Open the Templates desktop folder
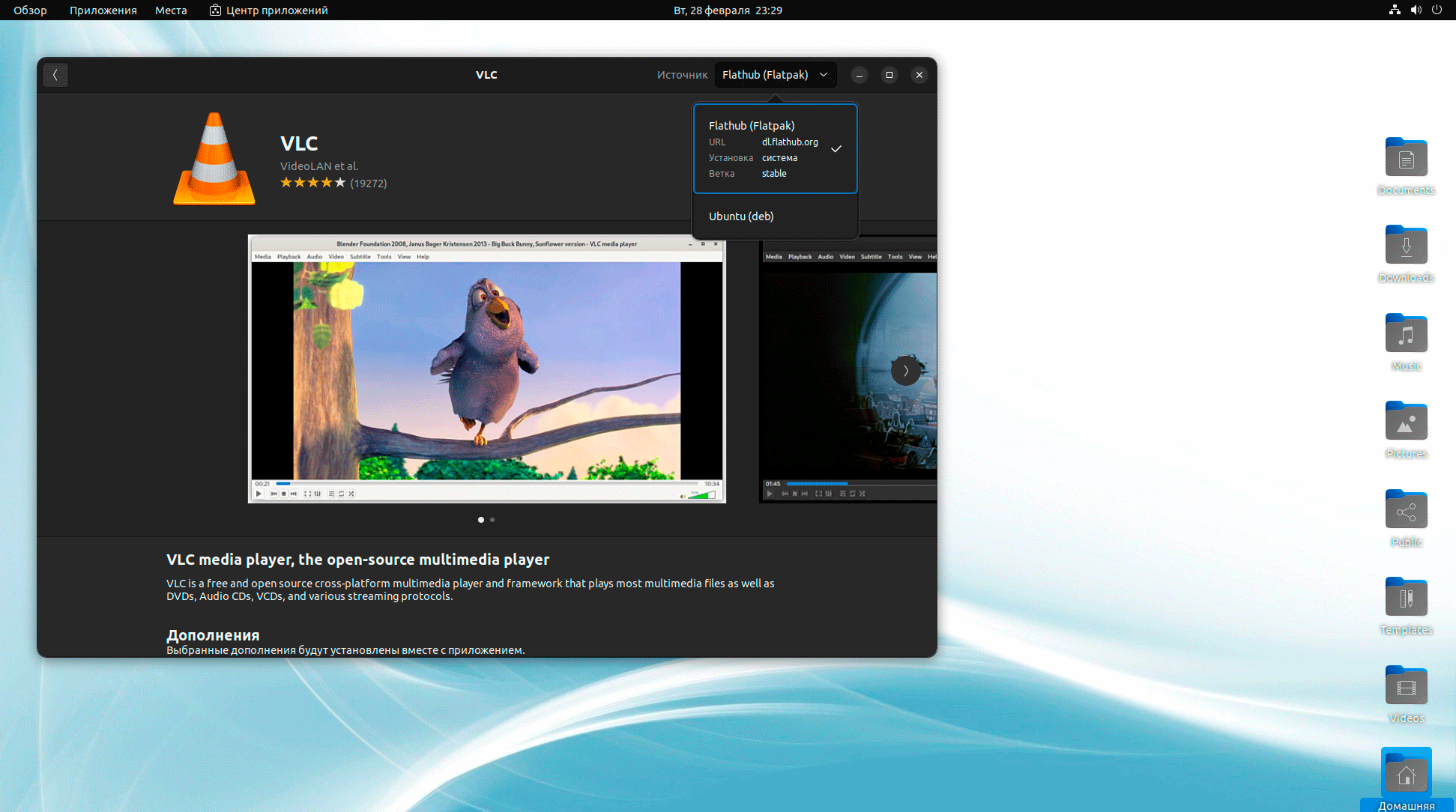Image resolution: width=1456 pixels, height=812 pixels. [1406, 599]
